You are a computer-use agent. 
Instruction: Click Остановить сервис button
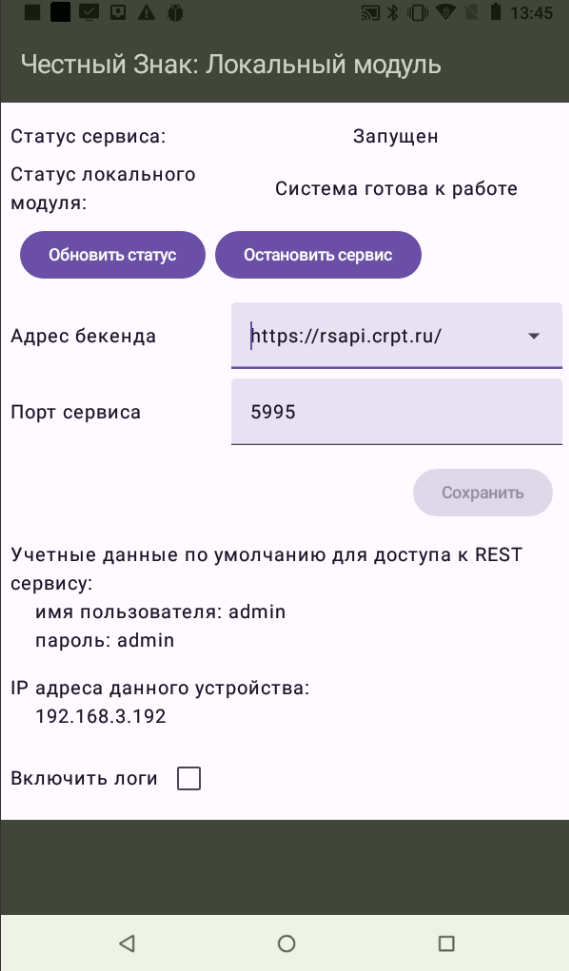click(318, 255)
